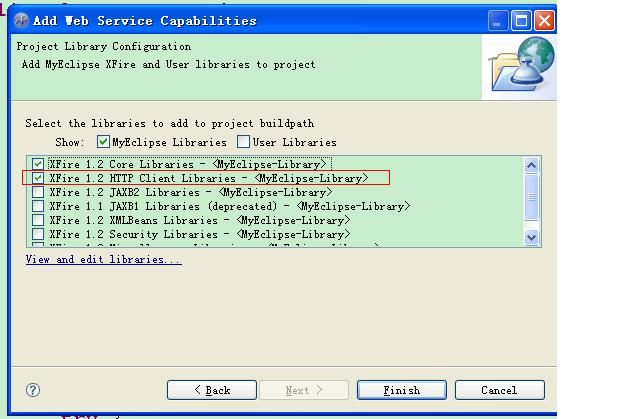
Task: Enable the User Libraries show checkbox
Action: [243, 142]
